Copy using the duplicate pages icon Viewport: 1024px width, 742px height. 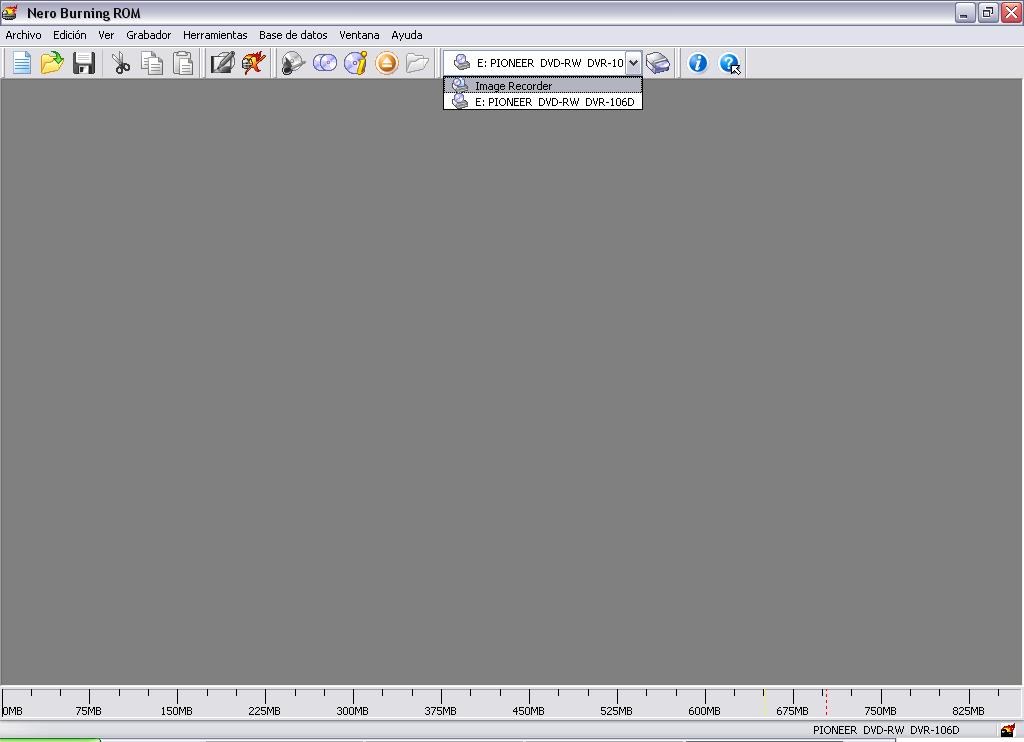click(152, 63)
